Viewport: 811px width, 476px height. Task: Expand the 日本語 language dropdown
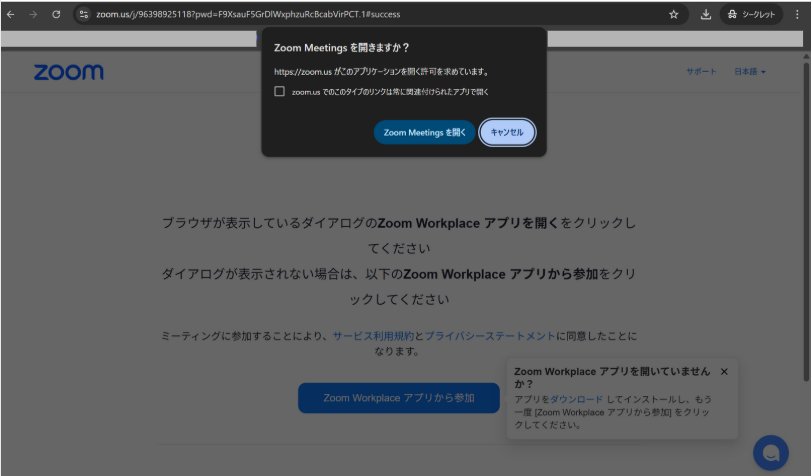pyautogui.click(x=750, y=72)
